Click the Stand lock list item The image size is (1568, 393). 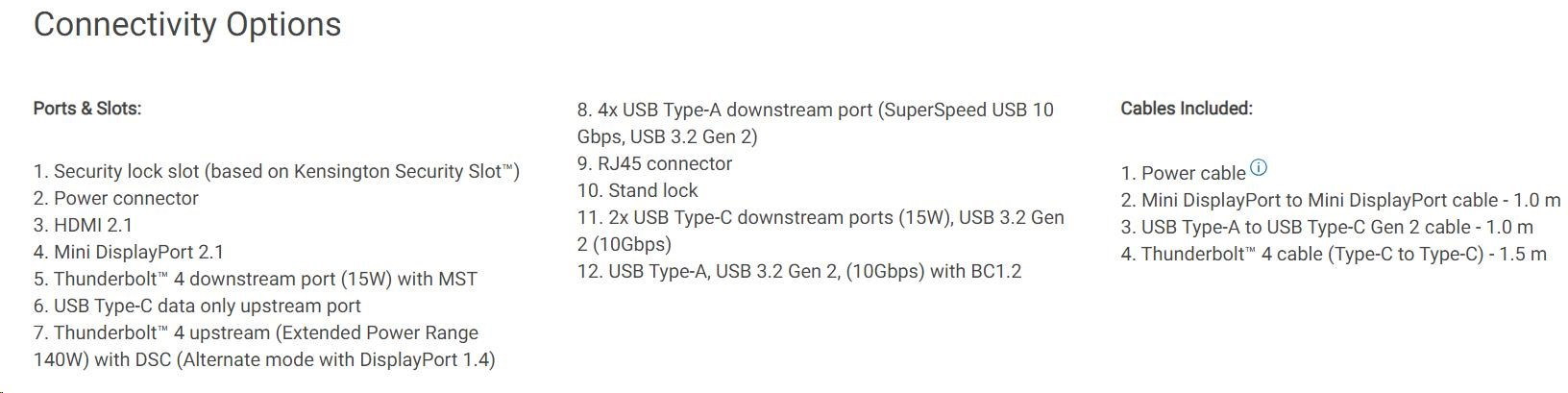pyautogui.click(x=638, y=191)
